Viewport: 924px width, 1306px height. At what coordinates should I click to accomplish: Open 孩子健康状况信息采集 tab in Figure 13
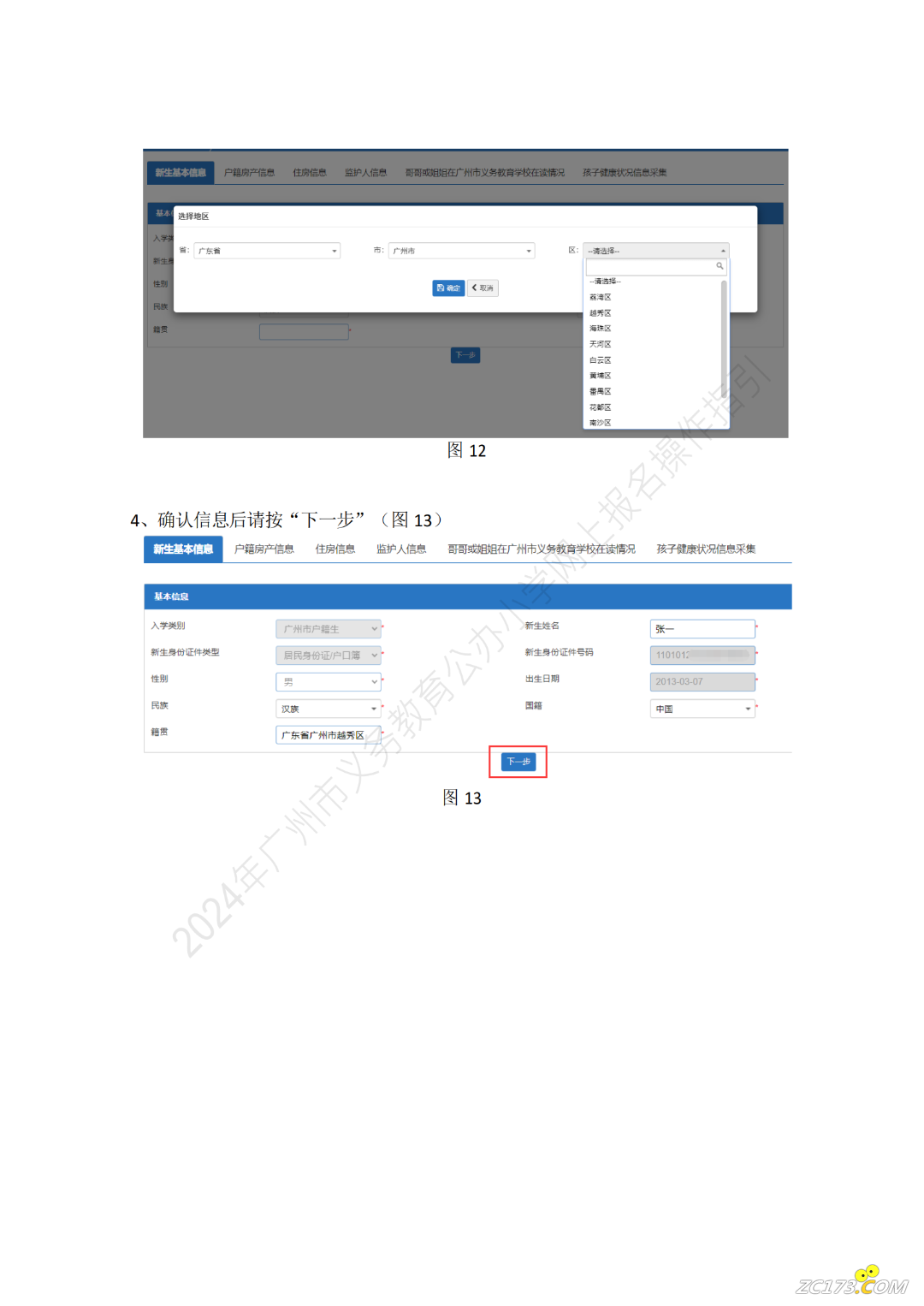point(706,549)
